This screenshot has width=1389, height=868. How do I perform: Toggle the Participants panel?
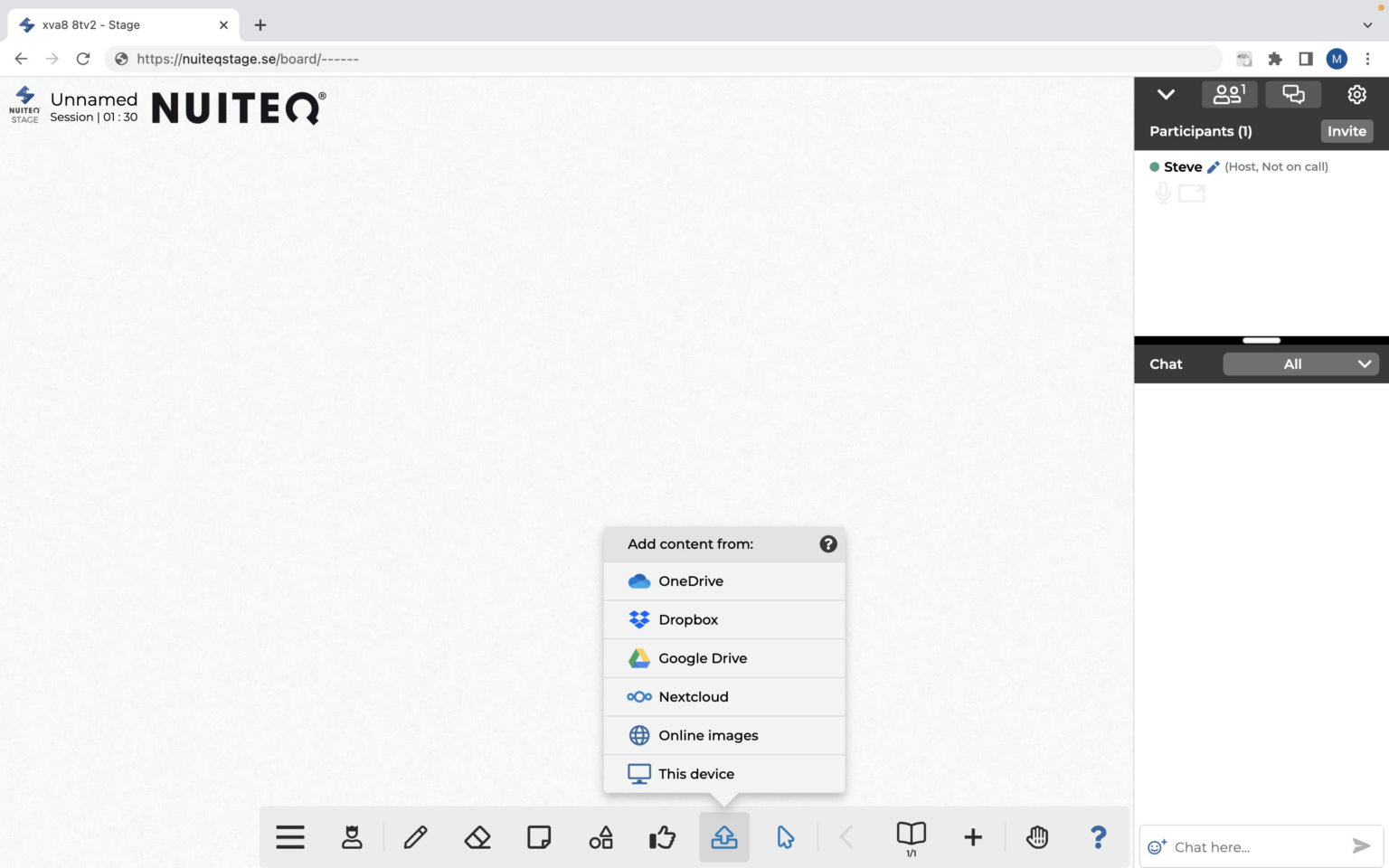[x=1229, y=93]
